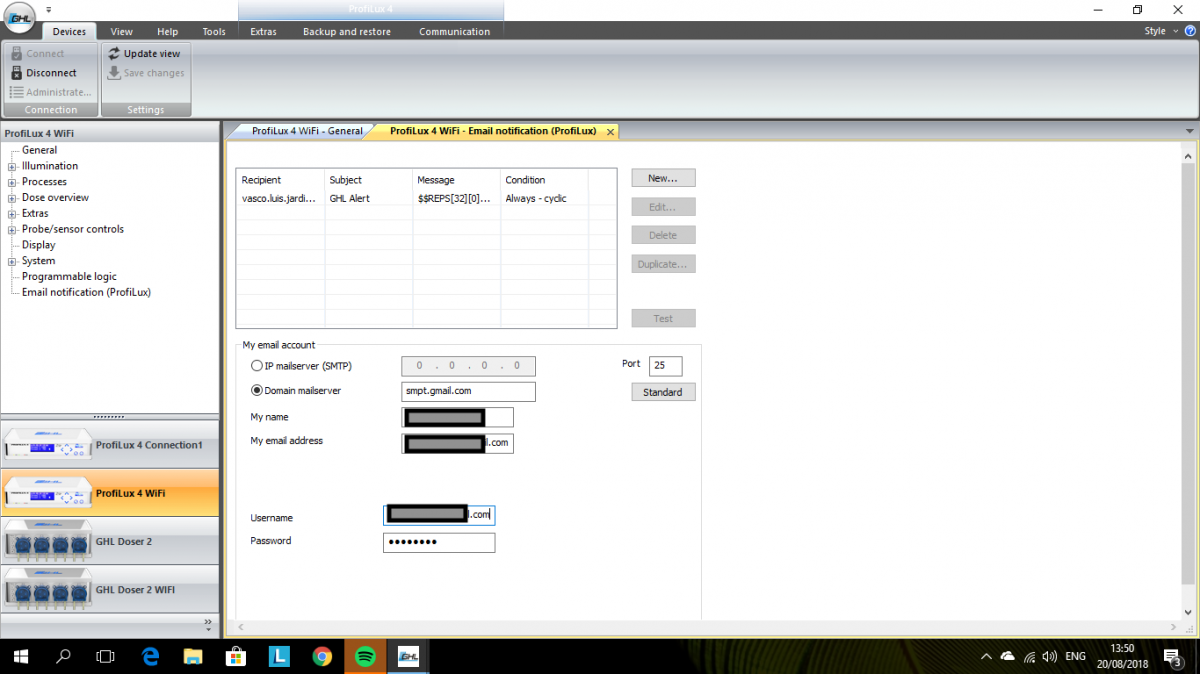Expand Probe/sensor controls tree node
The width and height of the screenshot is (1200, 674).
click(x=12, y=230)
